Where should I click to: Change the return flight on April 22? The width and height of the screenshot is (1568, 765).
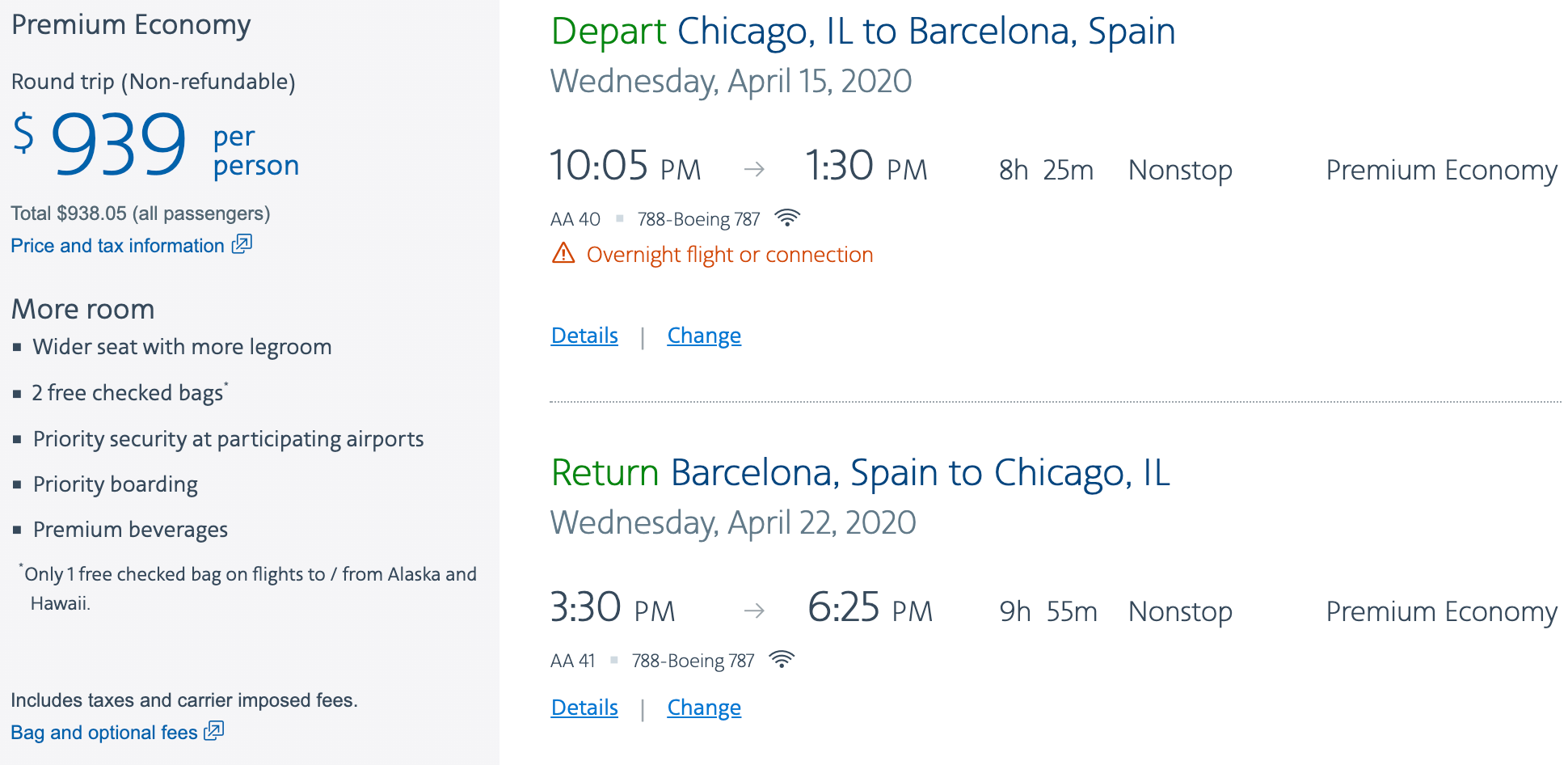point(704,707)
